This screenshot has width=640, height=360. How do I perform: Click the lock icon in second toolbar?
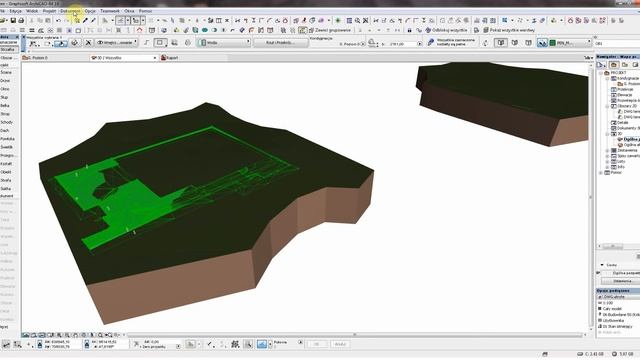click(409, 30)
